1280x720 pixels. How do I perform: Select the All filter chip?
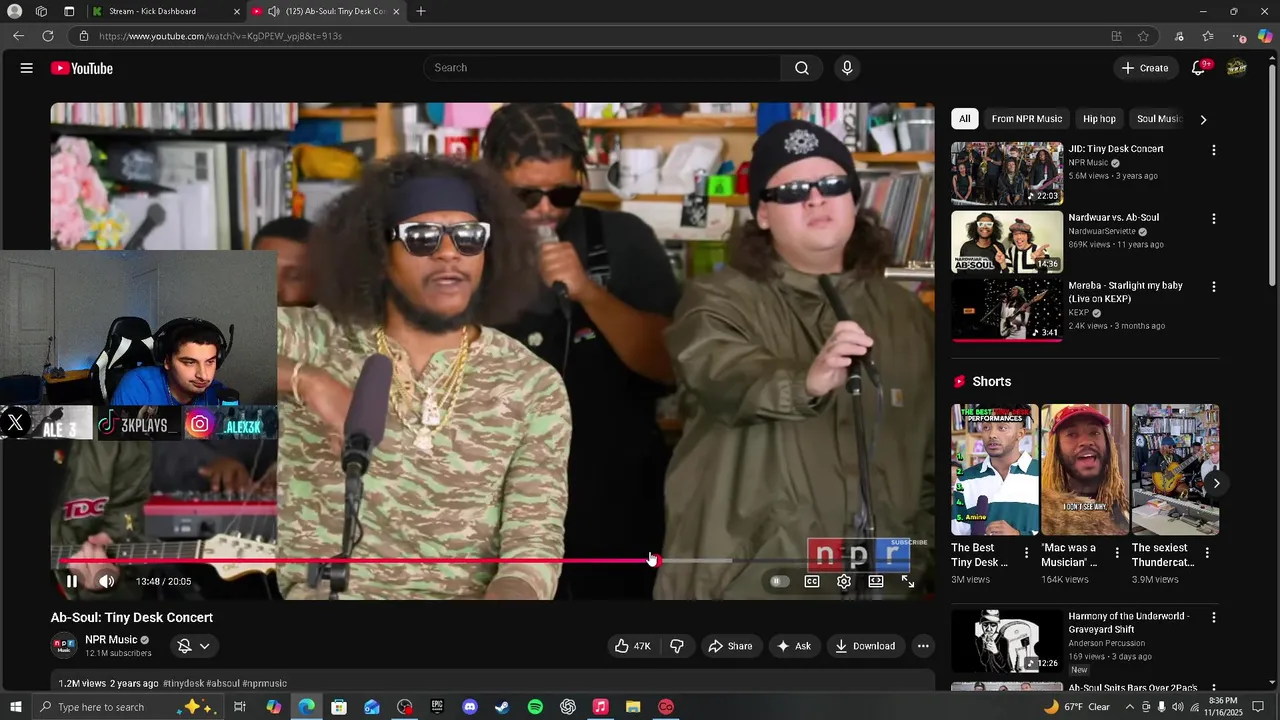[964, 119]
